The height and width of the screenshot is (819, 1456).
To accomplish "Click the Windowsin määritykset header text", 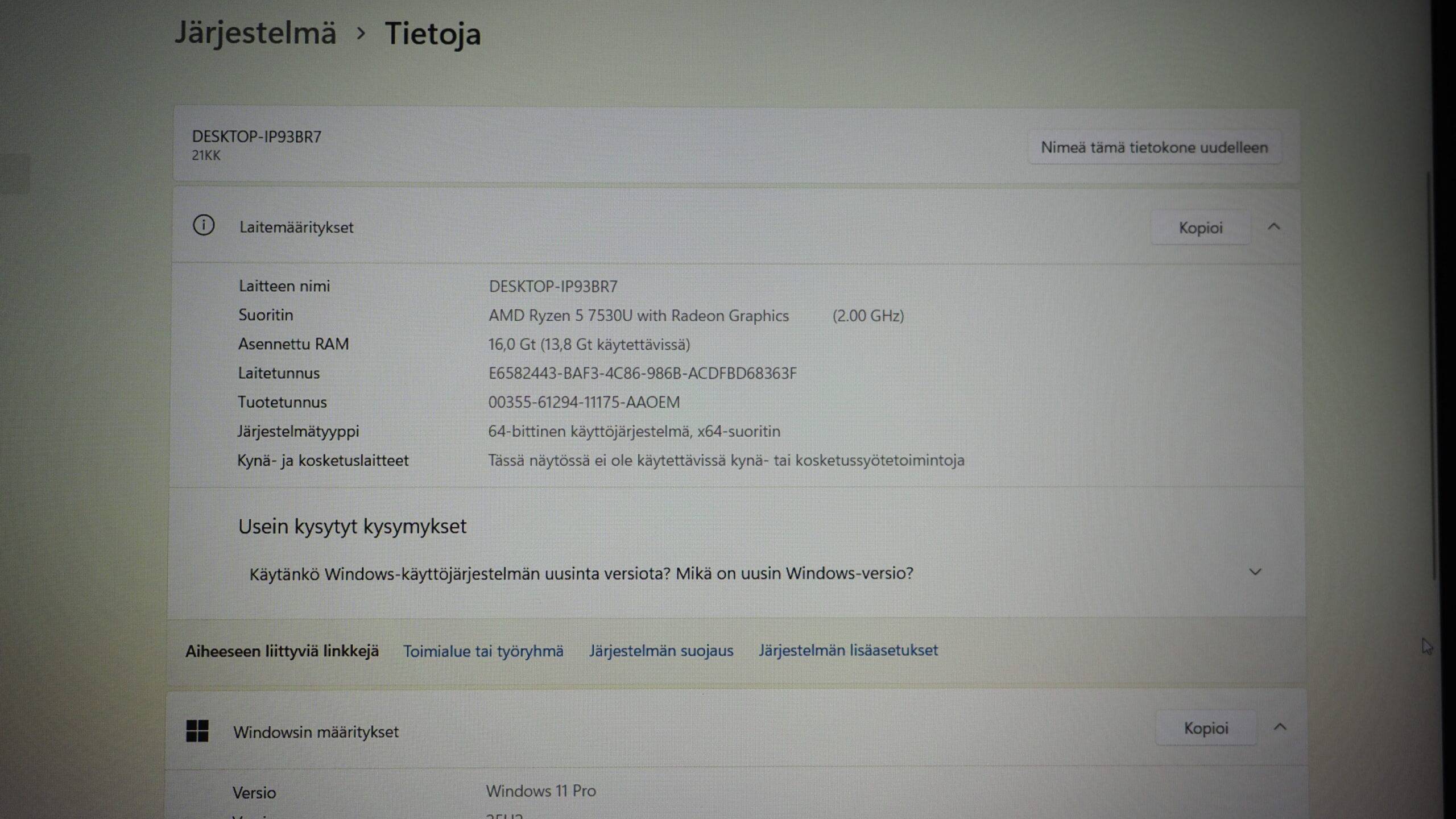I will tap(316, 731).
